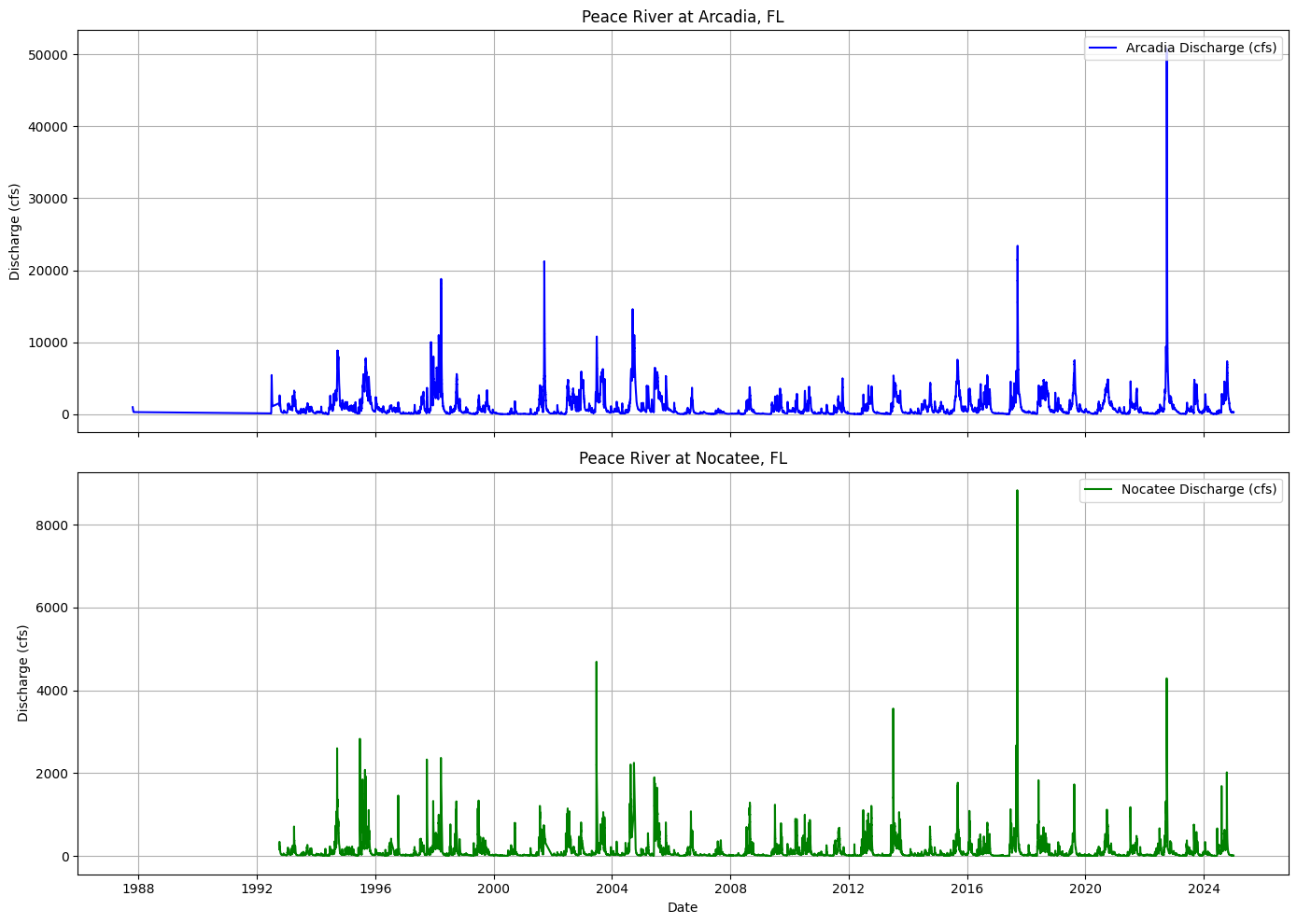Click the 'Peace River at Arcadia, FL' title
The width and height of the screenshot is (1297, 924).
point(683,17)
